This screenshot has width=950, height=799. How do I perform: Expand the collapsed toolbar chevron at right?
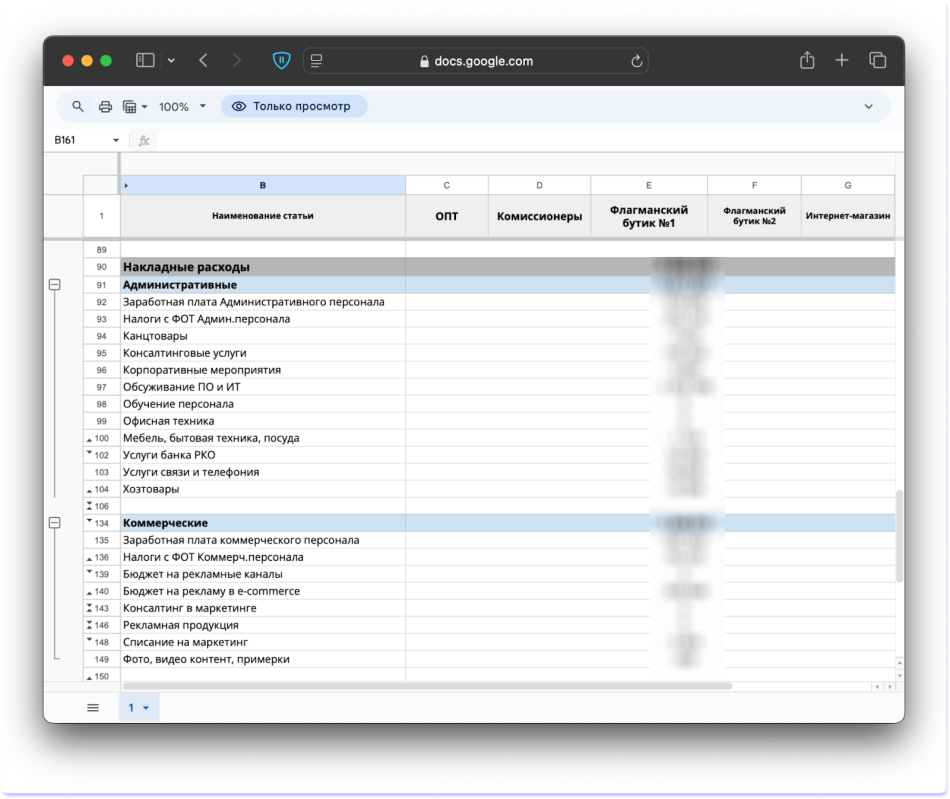pos(868,106)
